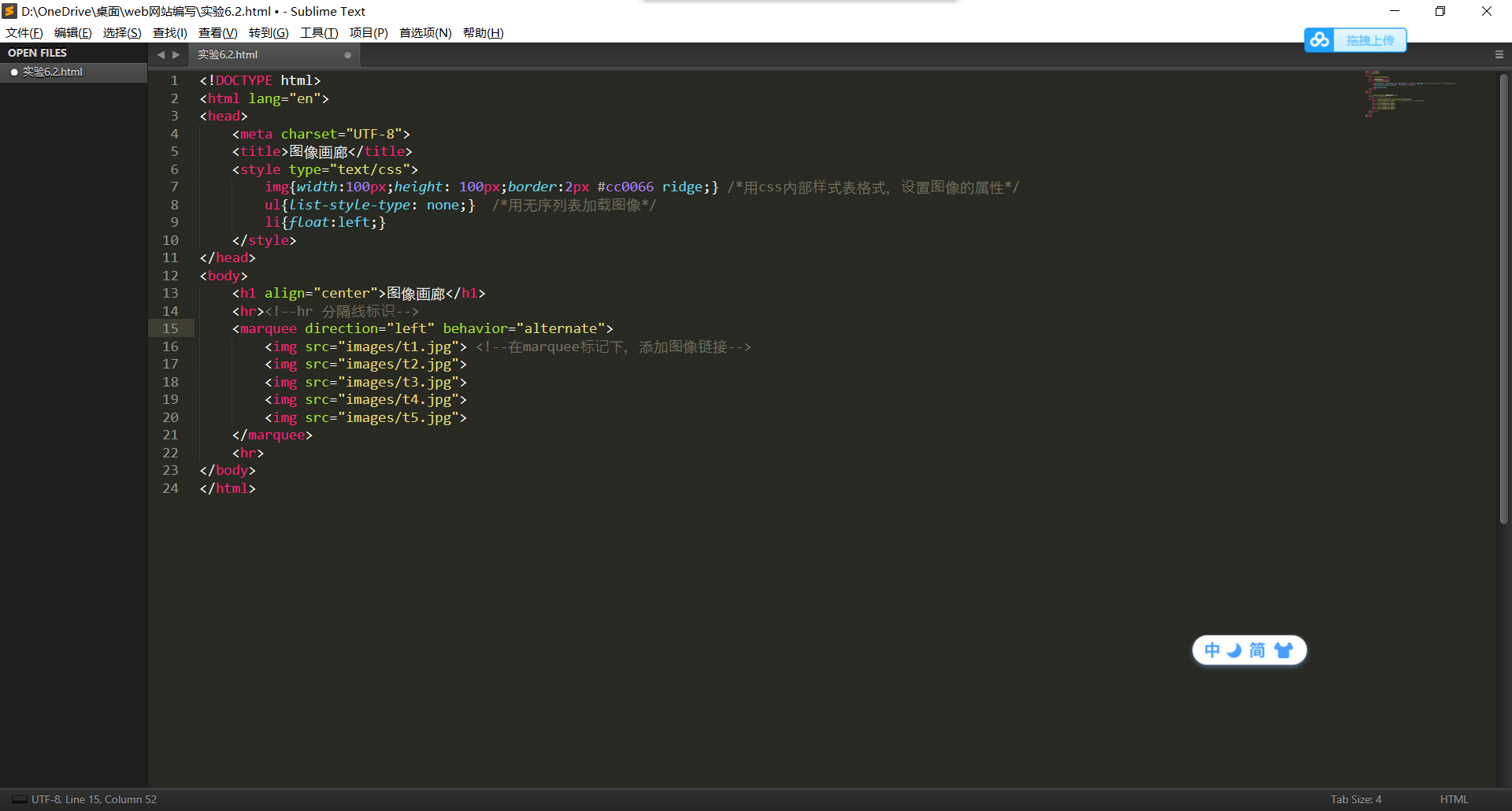Click the 拖拽上传 upload button
Screen dimensions: 1512x811
[1369, 40]
